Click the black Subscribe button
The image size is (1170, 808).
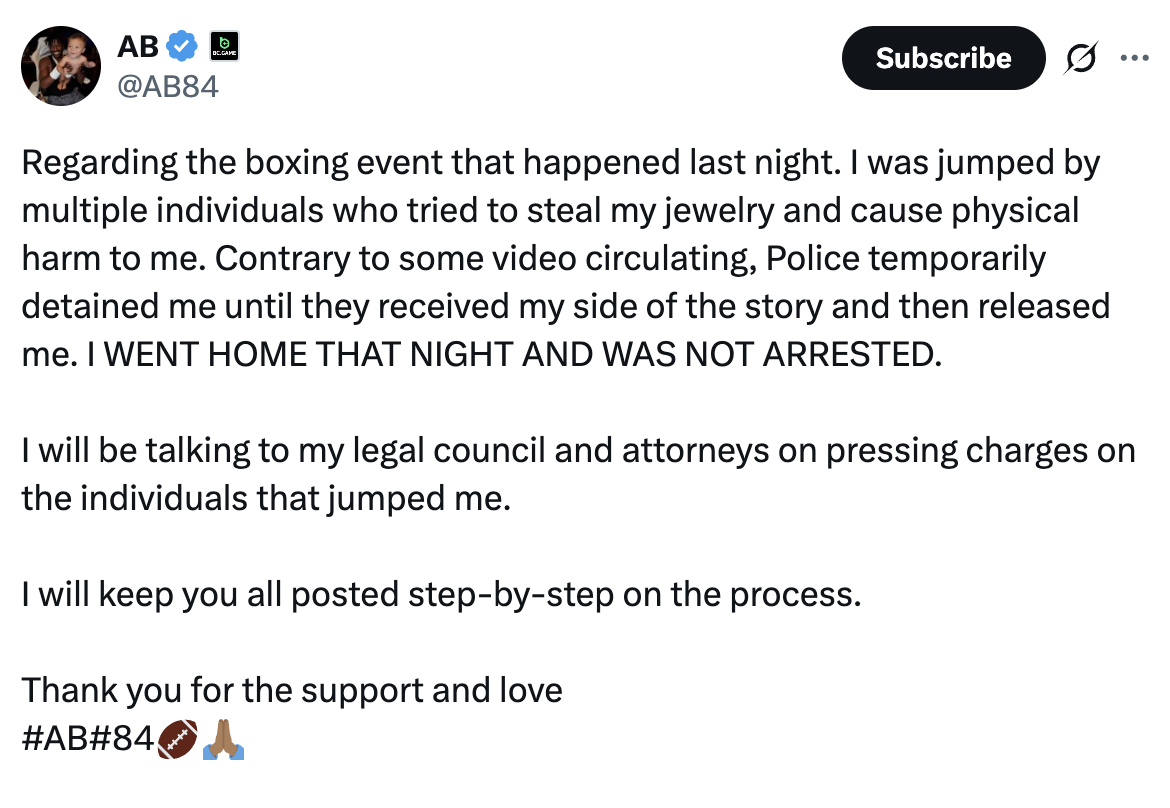pyautogui.click(x=943, y=58)
